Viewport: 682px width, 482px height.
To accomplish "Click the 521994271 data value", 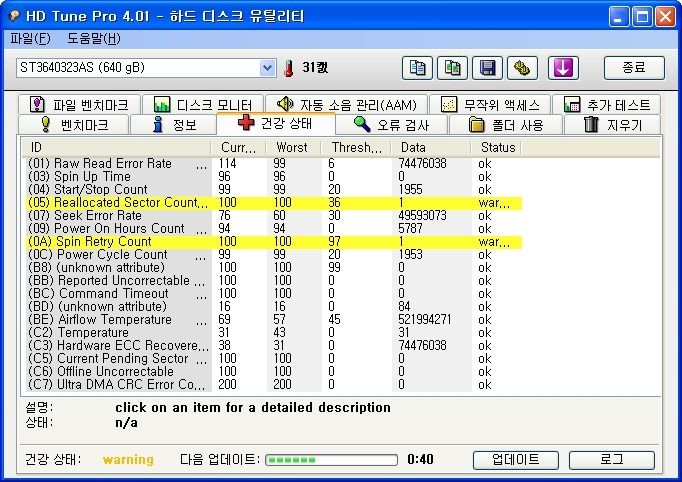I will 425,320.
